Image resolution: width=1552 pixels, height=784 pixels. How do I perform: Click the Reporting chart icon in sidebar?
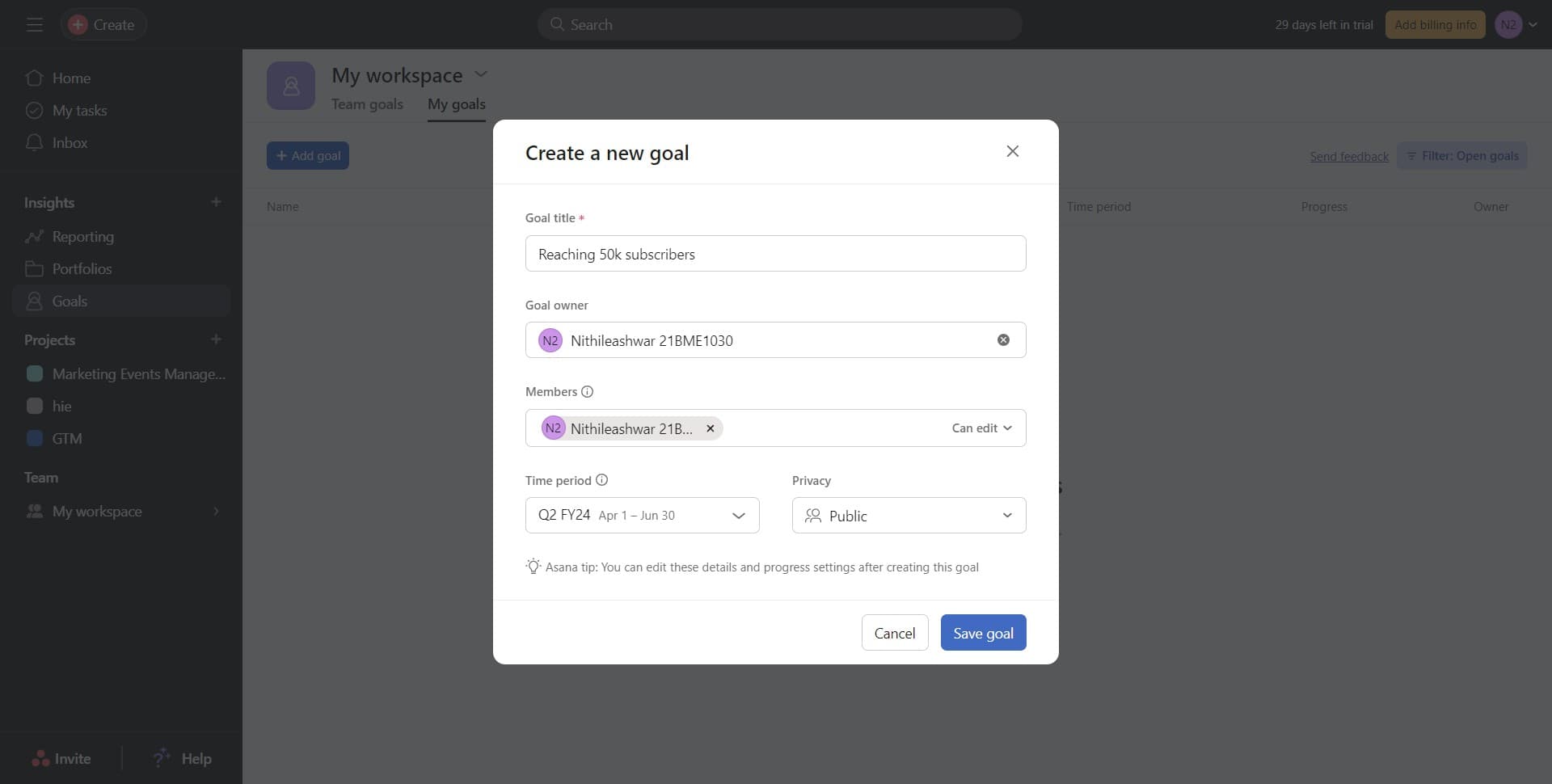click(x=34, y=237)
